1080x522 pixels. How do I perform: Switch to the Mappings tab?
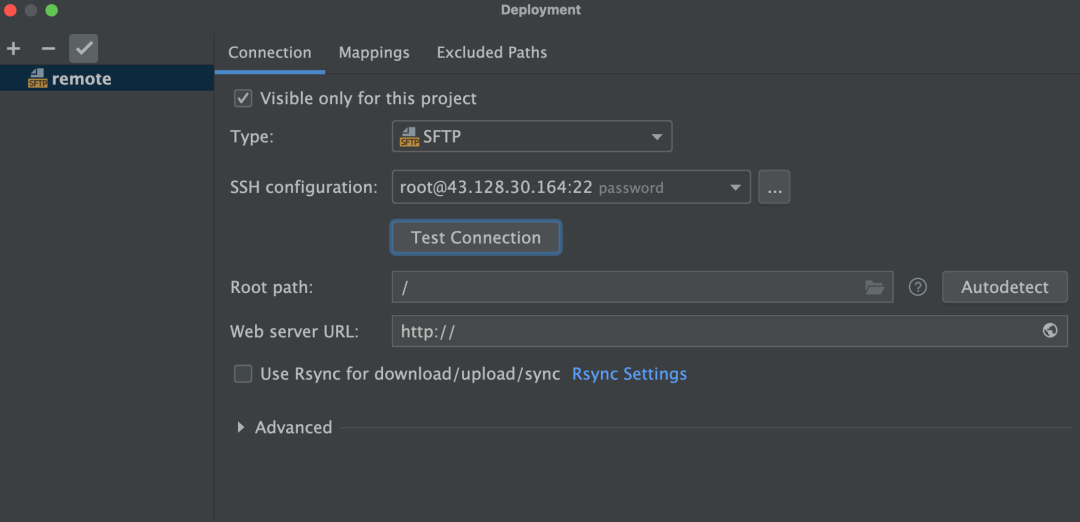click(x=374, y=52)
